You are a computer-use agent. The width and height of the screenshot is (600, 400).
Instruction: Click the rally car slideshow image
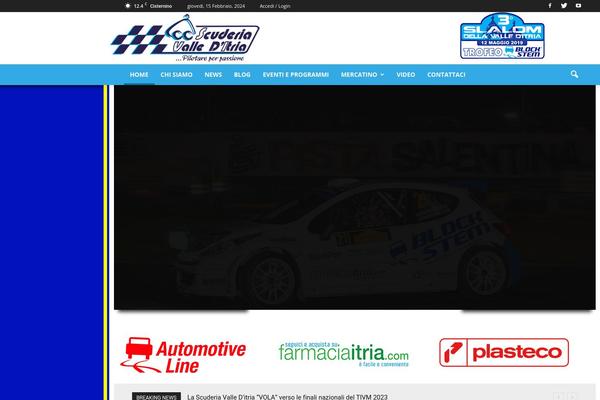355,197
